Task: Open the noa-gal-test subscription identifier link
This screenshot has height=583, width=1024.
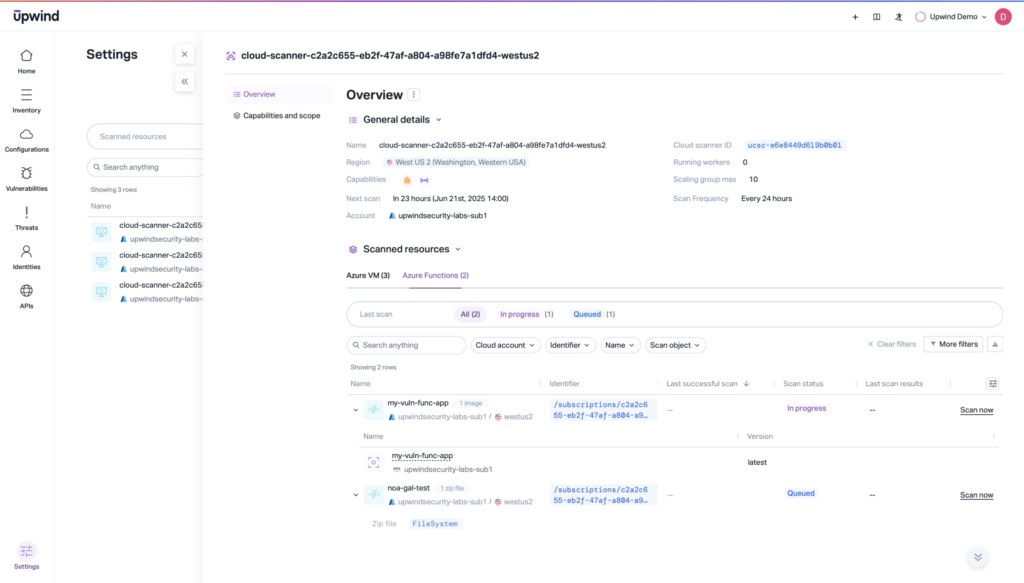Action: click(601, 495)
